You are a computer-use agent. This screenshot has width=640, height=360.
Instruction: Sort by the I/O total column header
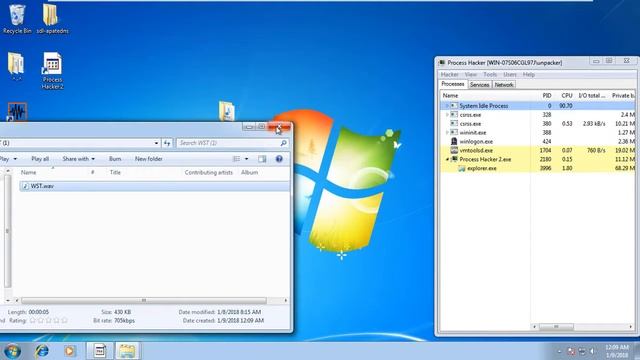click(x=592, y=96)
